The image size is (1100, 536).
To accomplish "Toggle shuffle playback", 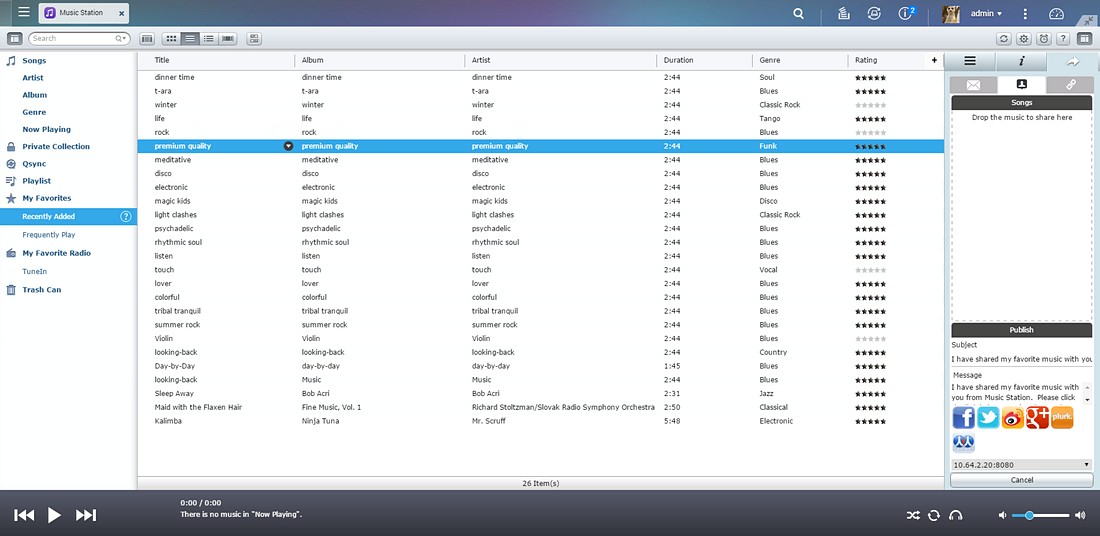I will click(x=913, y=516).
